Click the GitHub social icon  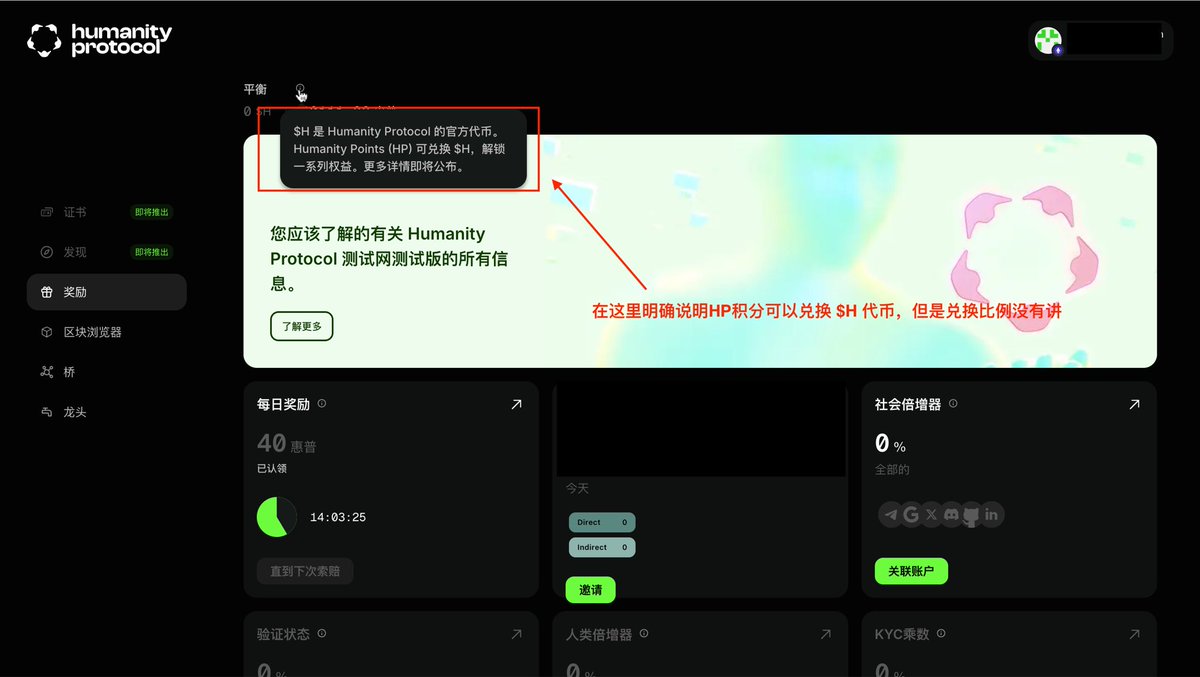971,515
